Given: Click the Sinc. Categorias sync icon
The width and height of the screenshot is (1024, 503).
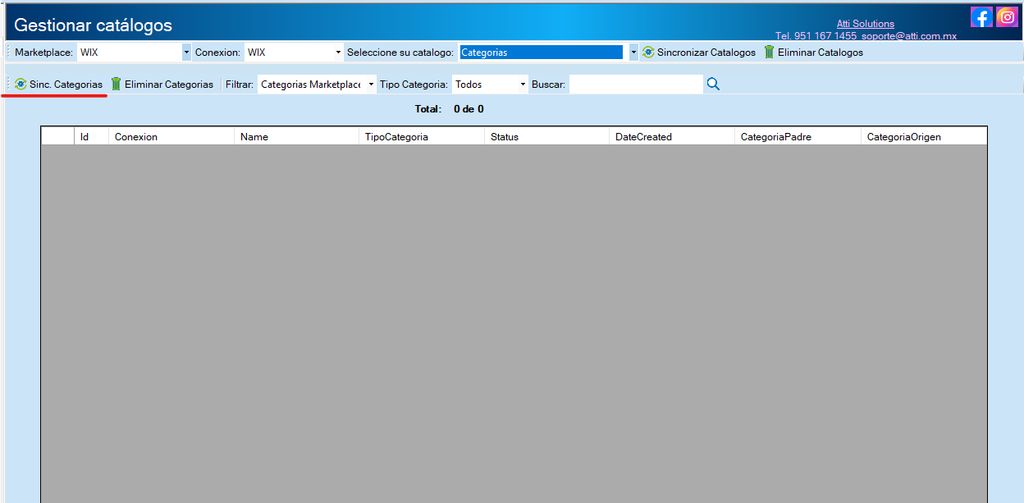Looking at the screenshot, I should tap(20, 84).
